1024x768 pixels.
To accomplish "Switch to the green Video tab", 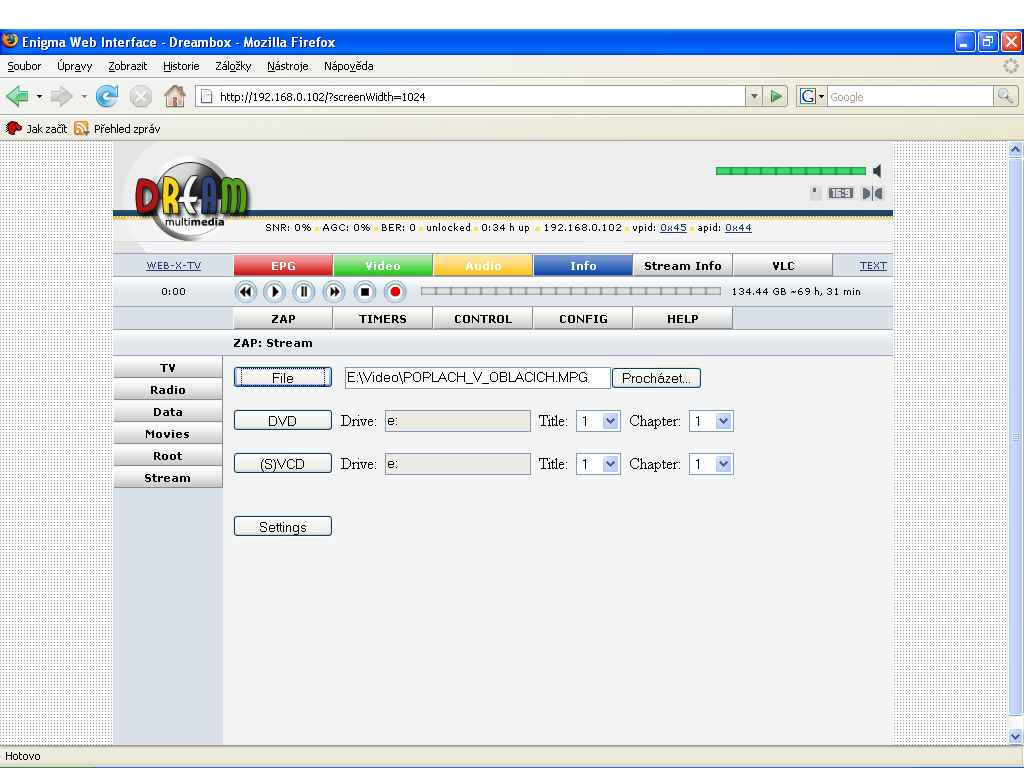I will click(x=383, y=266).
